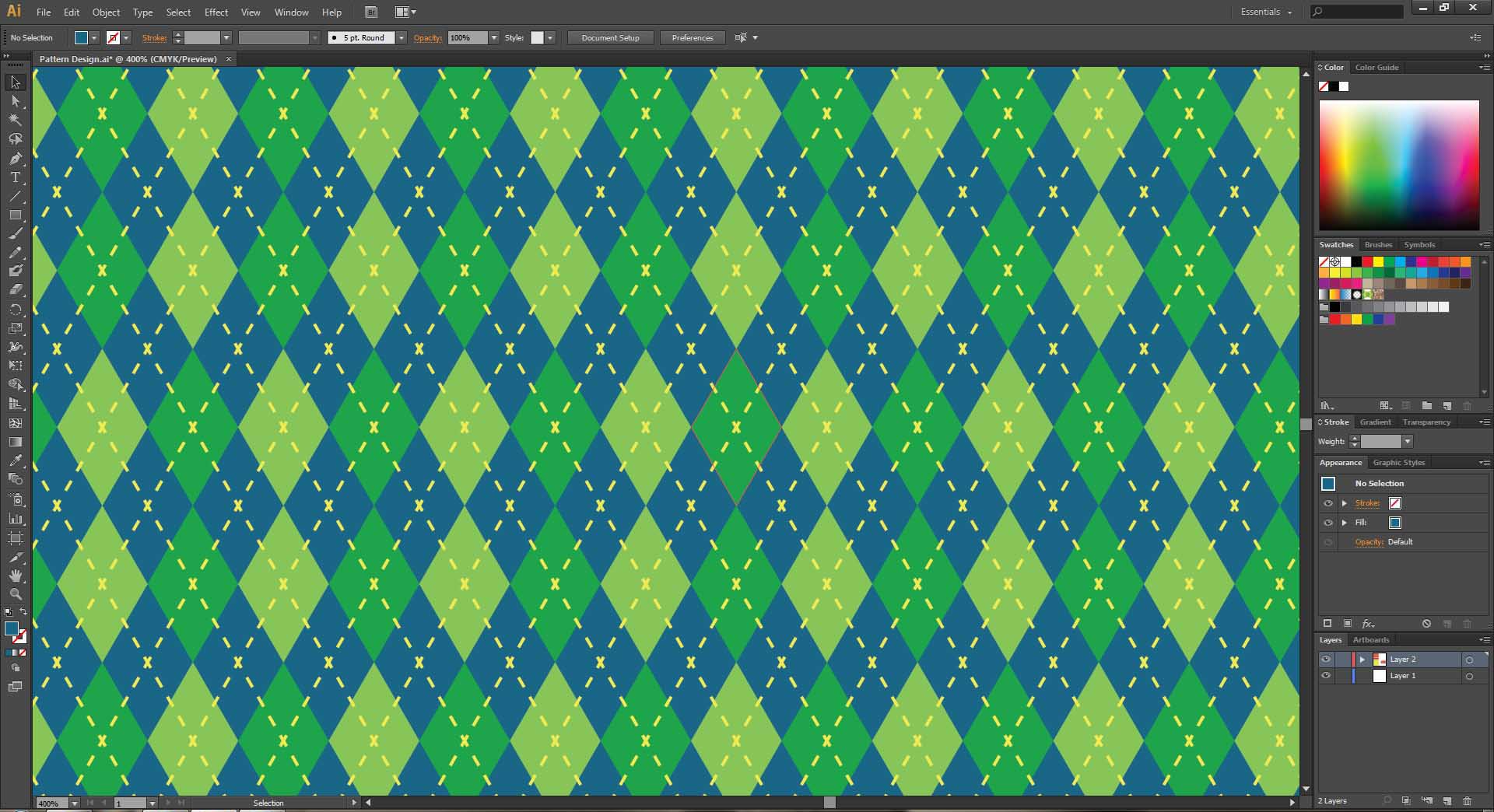The width and height of the screenshot is (1494, 812).
Task: Toggle the Stroke visibility in Appearance panel
Action: (1328, 503)
